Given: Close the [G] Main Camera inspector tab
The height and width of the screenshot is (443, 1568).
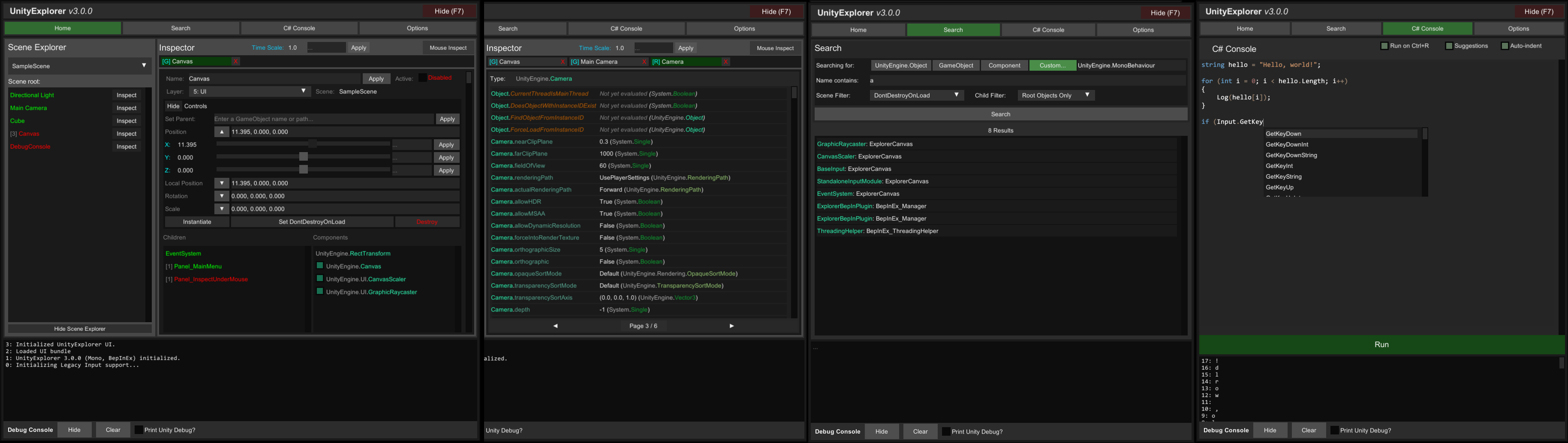Looking at the screenshot, I should (x=644, y=62).
